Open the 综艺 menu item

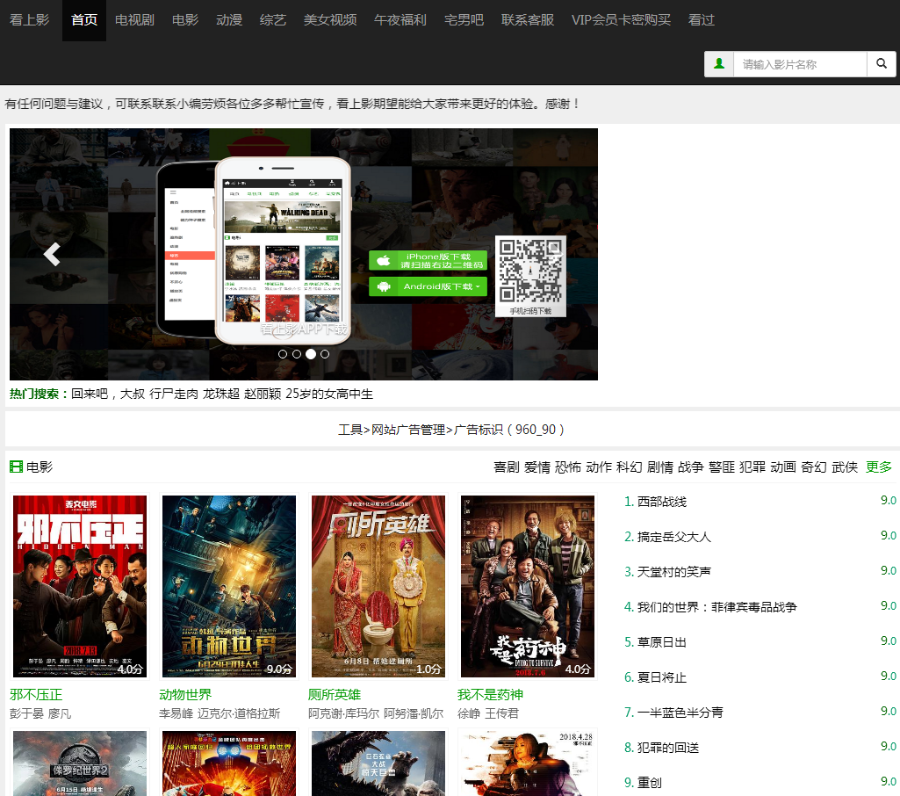273,20
